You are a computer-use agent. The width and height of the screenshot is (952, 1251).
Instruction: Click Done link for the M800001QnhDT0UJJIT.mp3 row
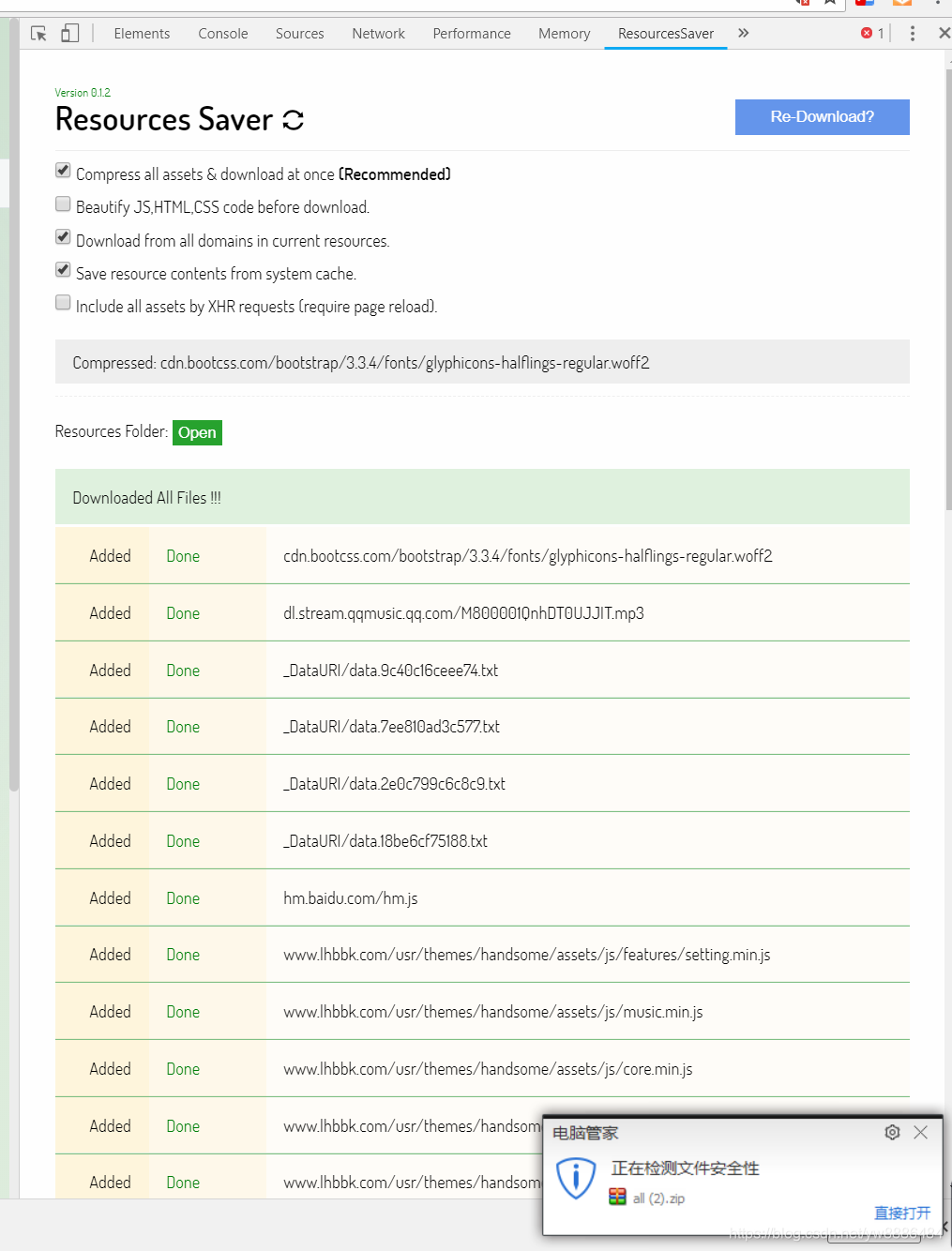182,612
